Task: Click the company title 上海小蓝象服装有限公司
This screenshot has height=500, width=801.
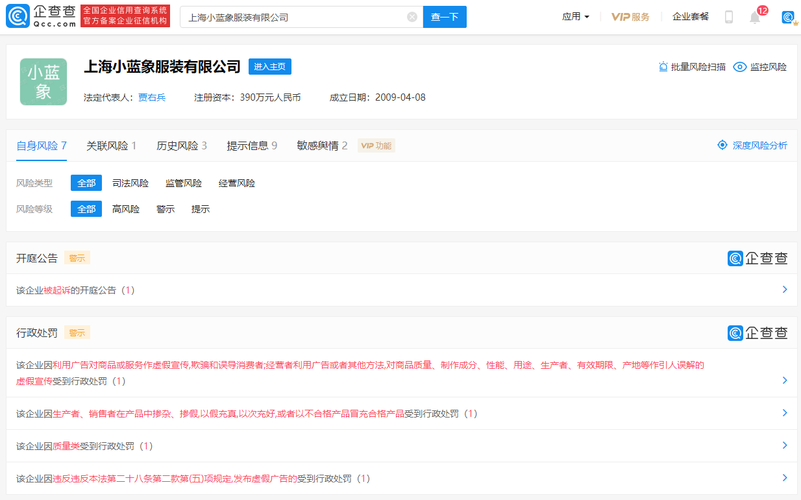Action: pyautogui.click(x=162, y=67)
